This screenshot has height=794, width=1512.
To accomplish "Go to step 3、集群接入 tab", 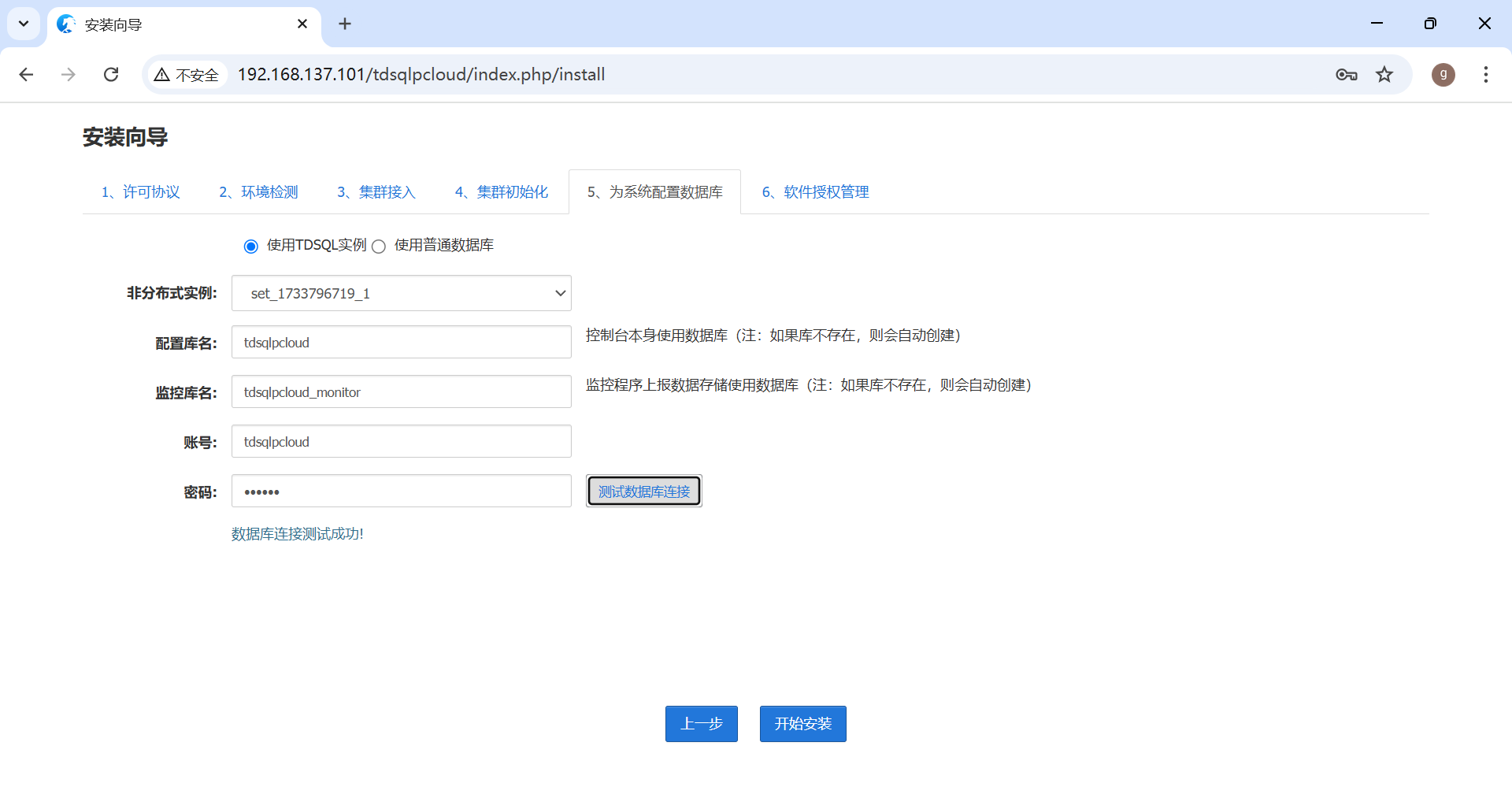I will [x=376, y=192].
